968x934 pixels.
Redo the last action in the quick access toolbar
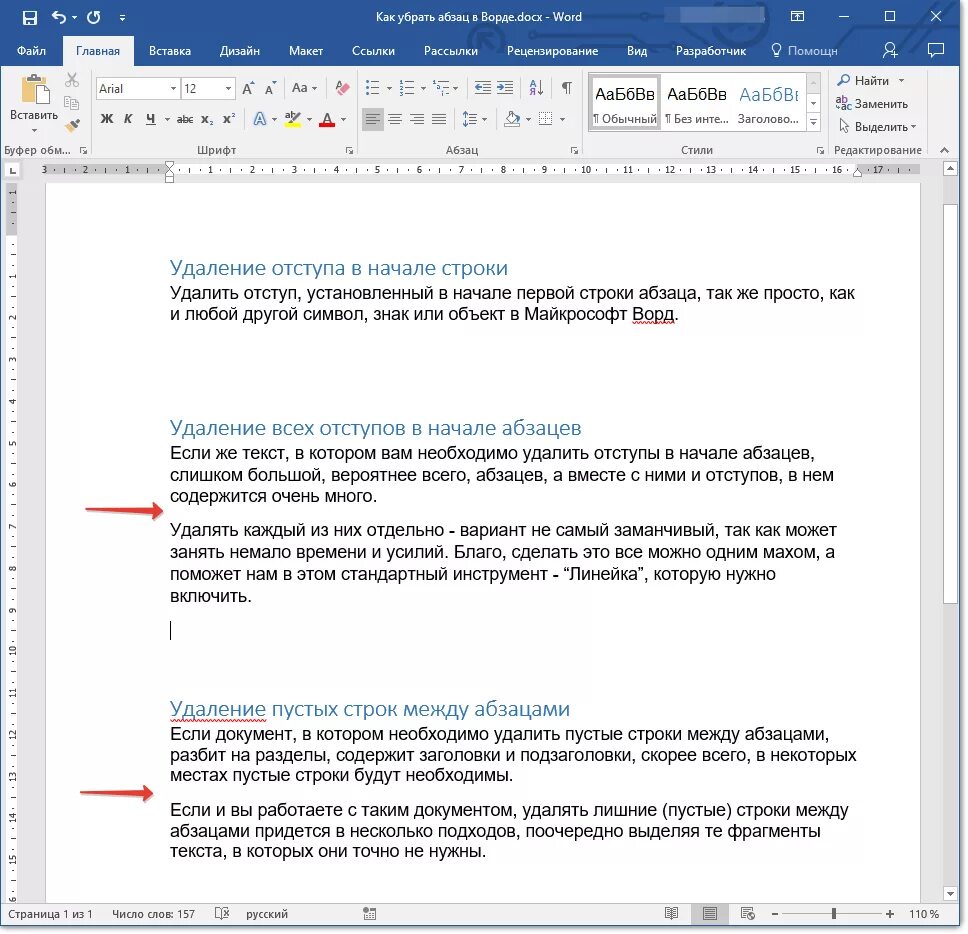coord(93,17)
